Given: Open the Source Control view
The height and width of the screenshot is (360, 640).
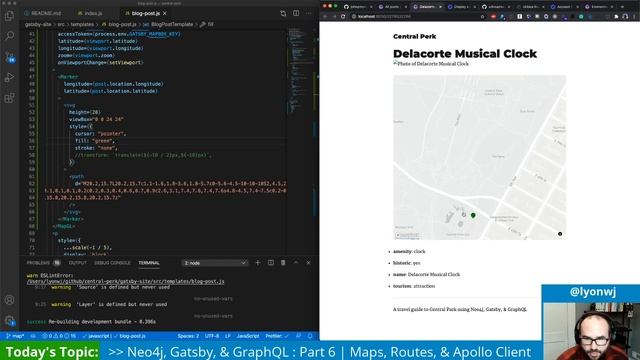Looking at the screenshot, I should [9, 57].
